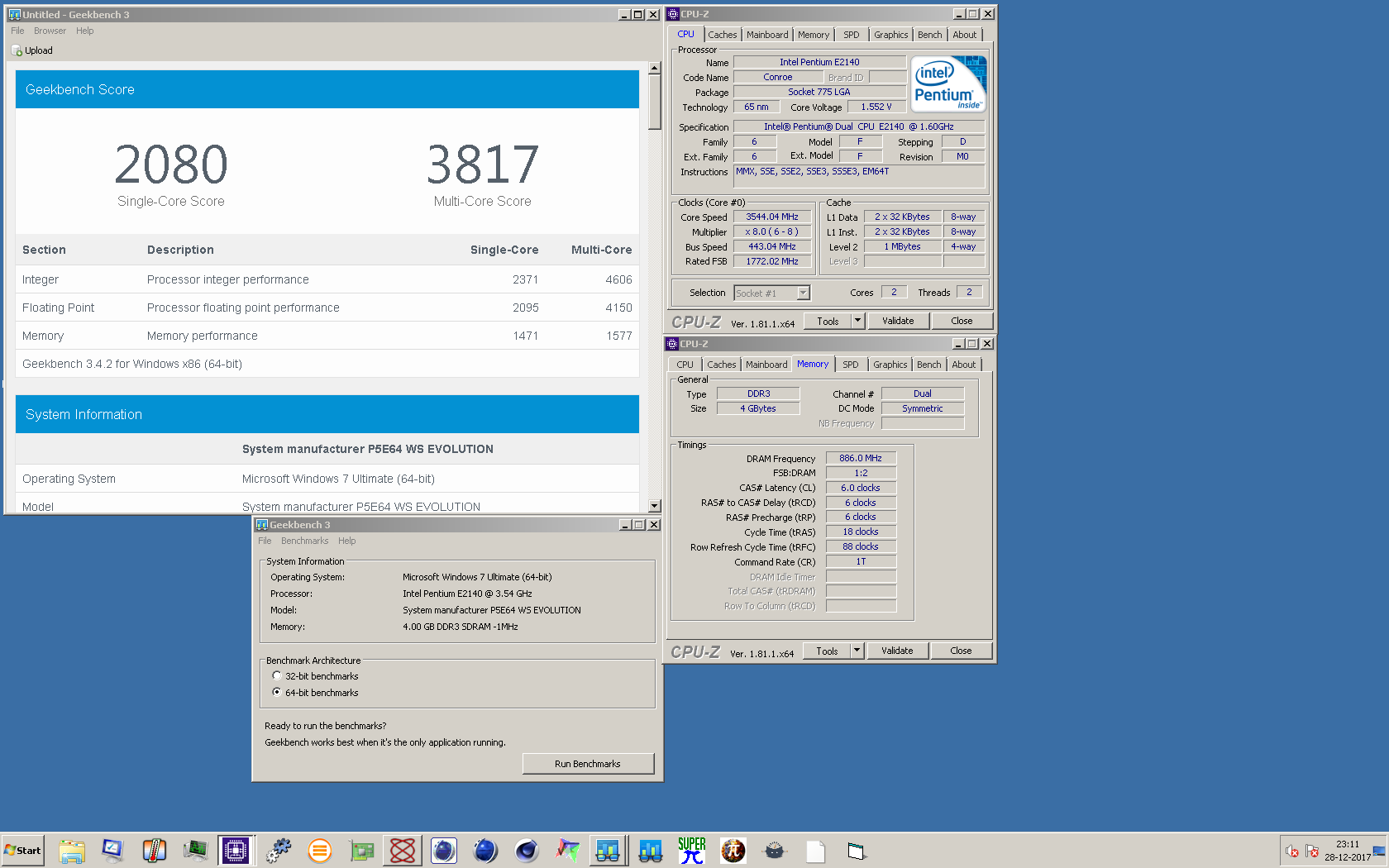This screenshot has height=868, width=1389.
Task: Open the green circuit board taskbar icon
Action: (361, 851)
